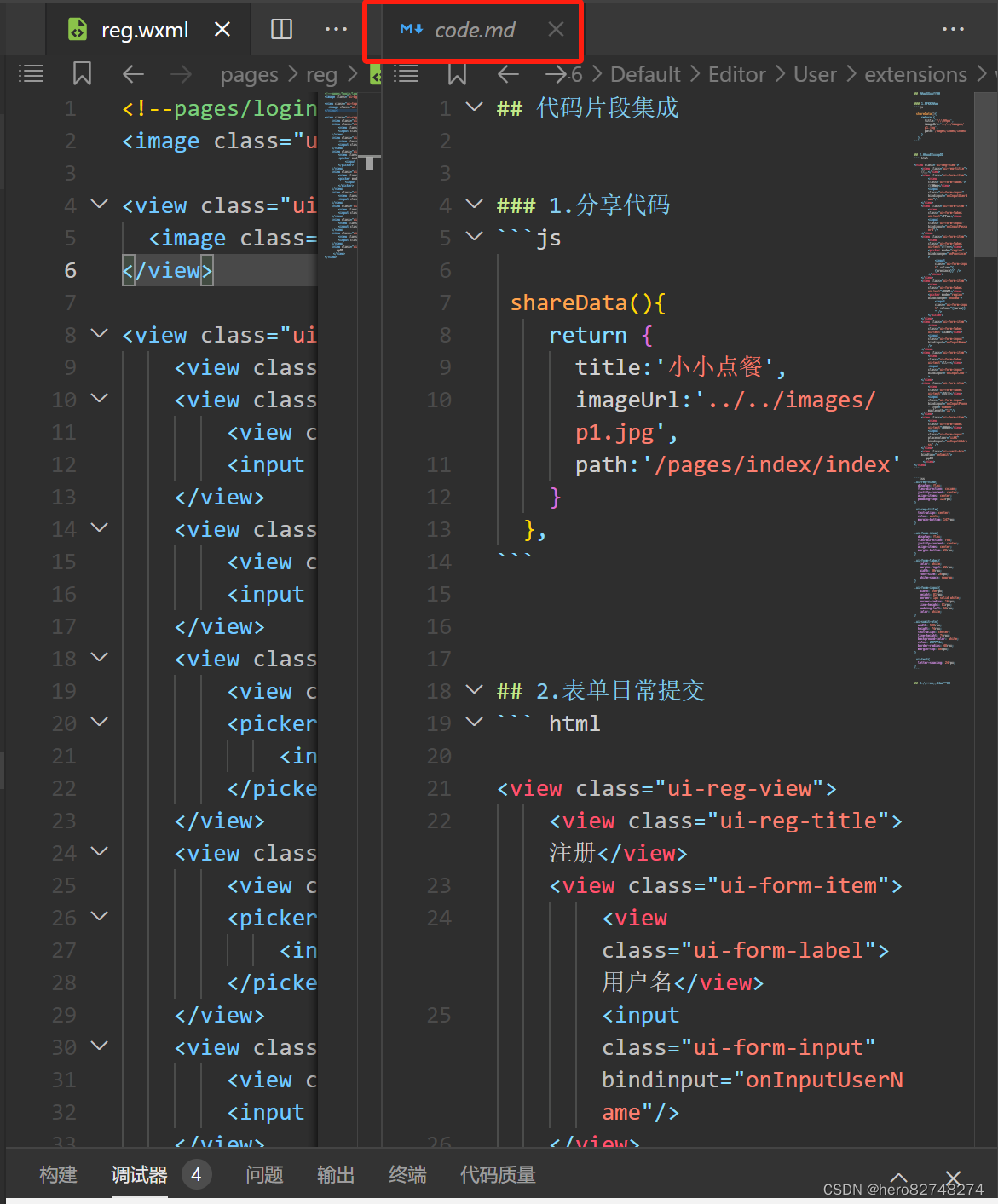
Task: Click the left editor outline list icon
Action: coord(32,74)
